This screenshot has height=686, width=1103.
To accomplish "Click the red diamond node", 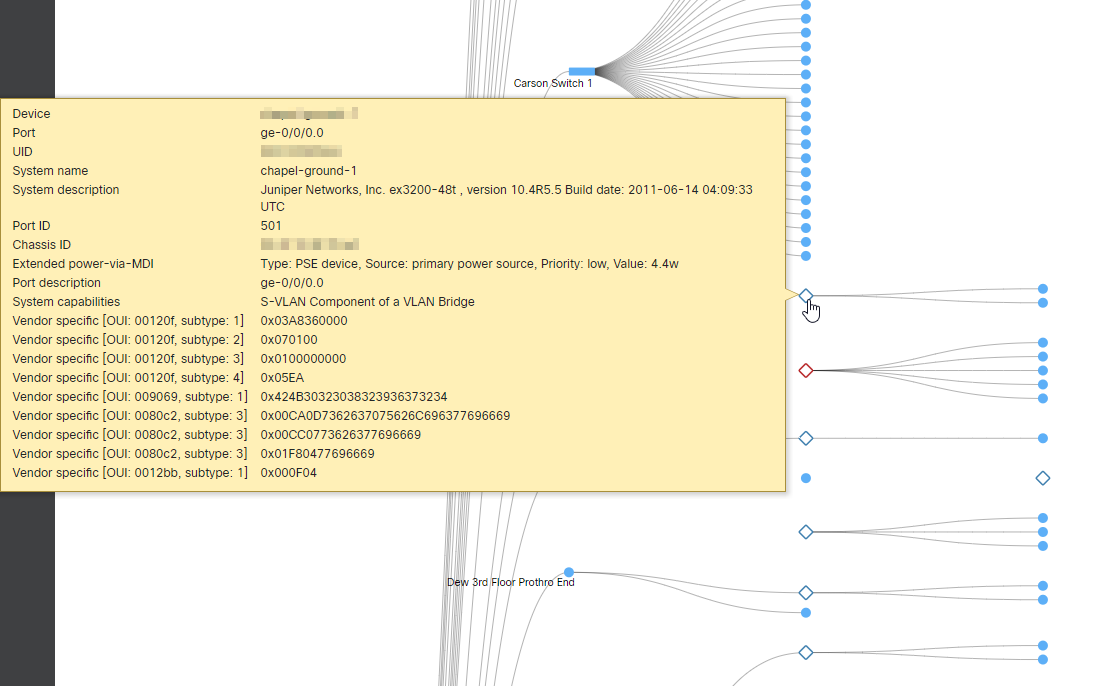I will (806, 371).
